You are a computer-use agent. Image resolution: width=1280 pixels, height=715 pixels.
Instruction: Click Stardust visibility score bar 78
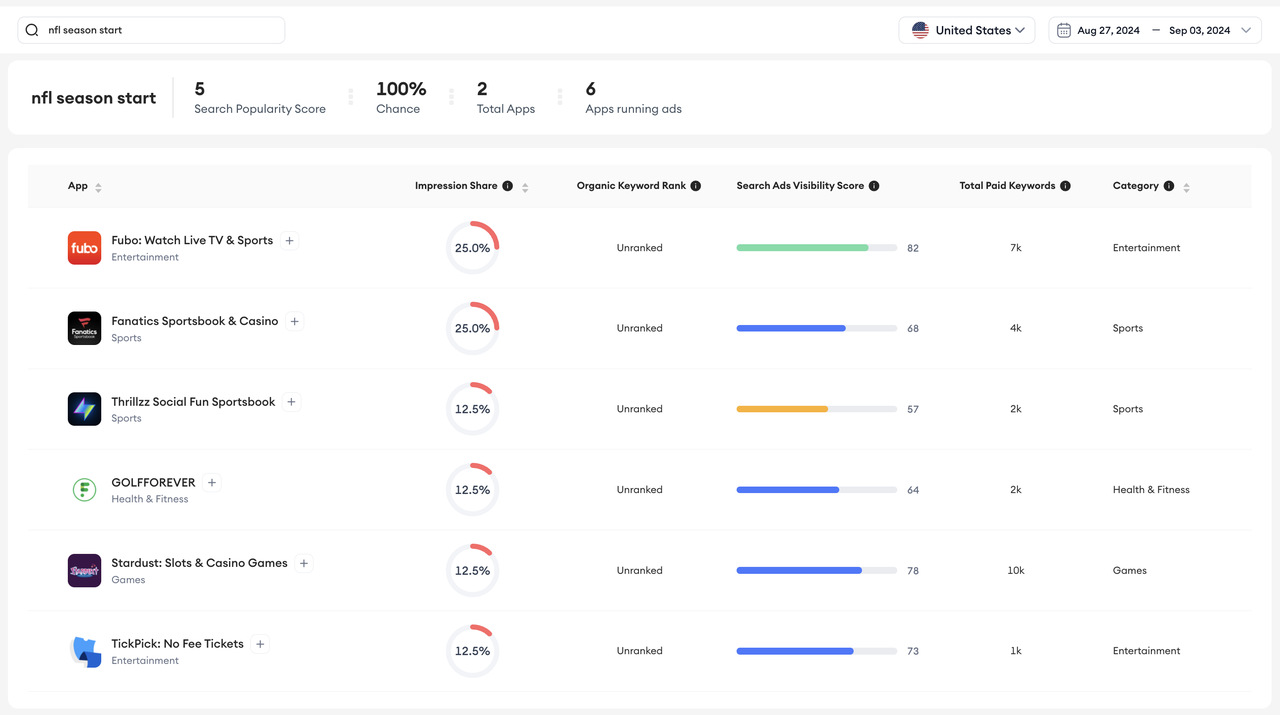[x=816, y=570]
